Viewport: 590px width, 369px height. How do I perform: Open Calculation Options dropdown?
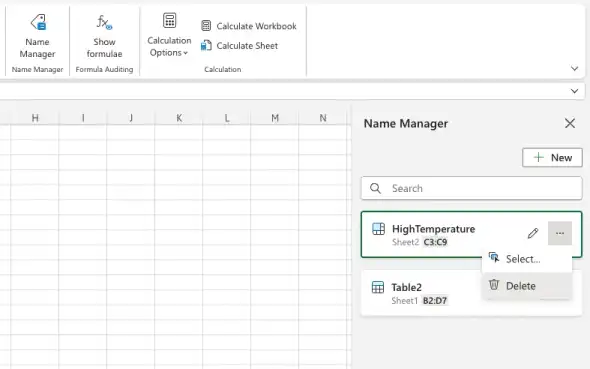(x=169, y=35)
